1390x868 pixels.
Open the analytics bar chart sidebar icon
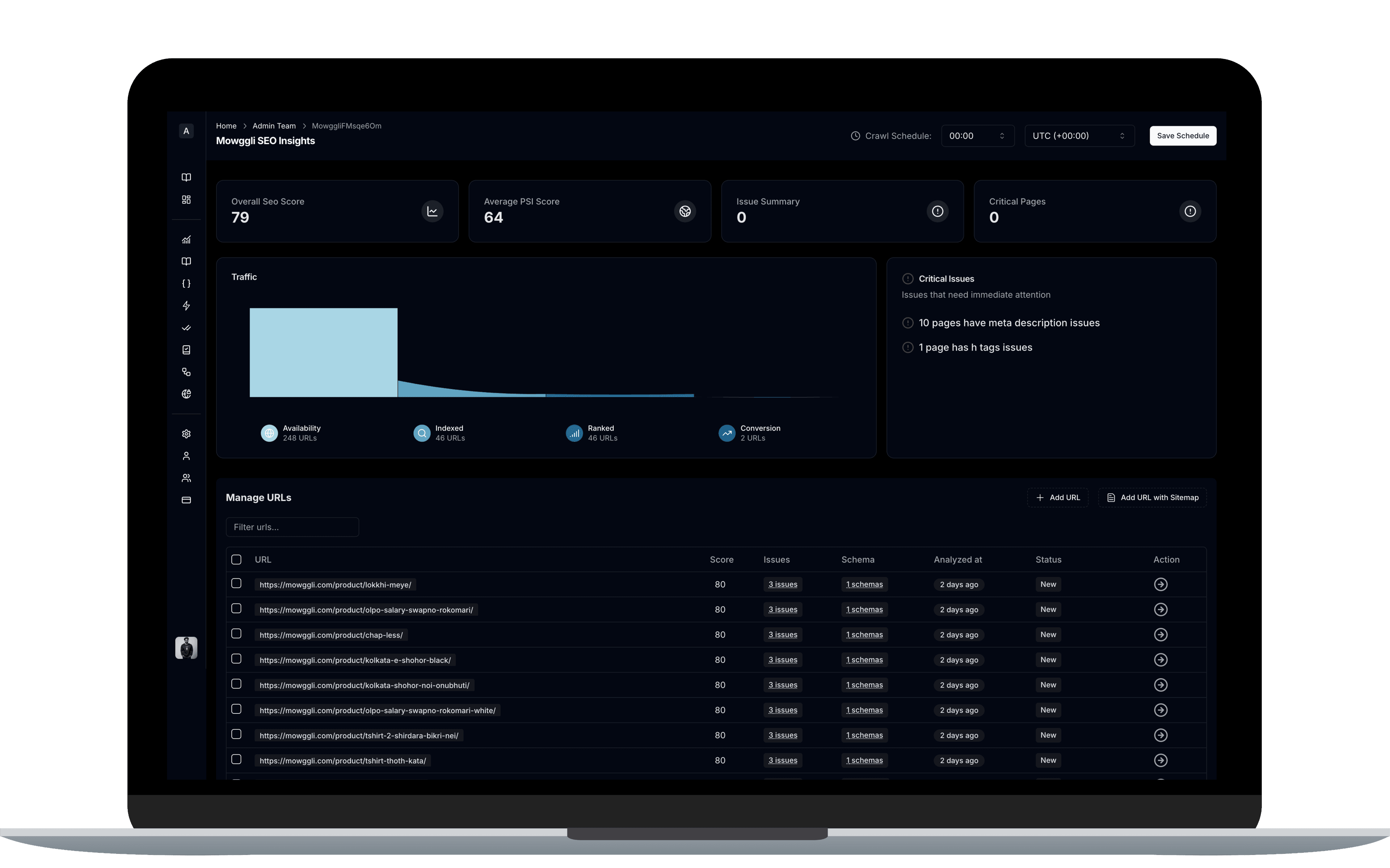click(186, 239)
